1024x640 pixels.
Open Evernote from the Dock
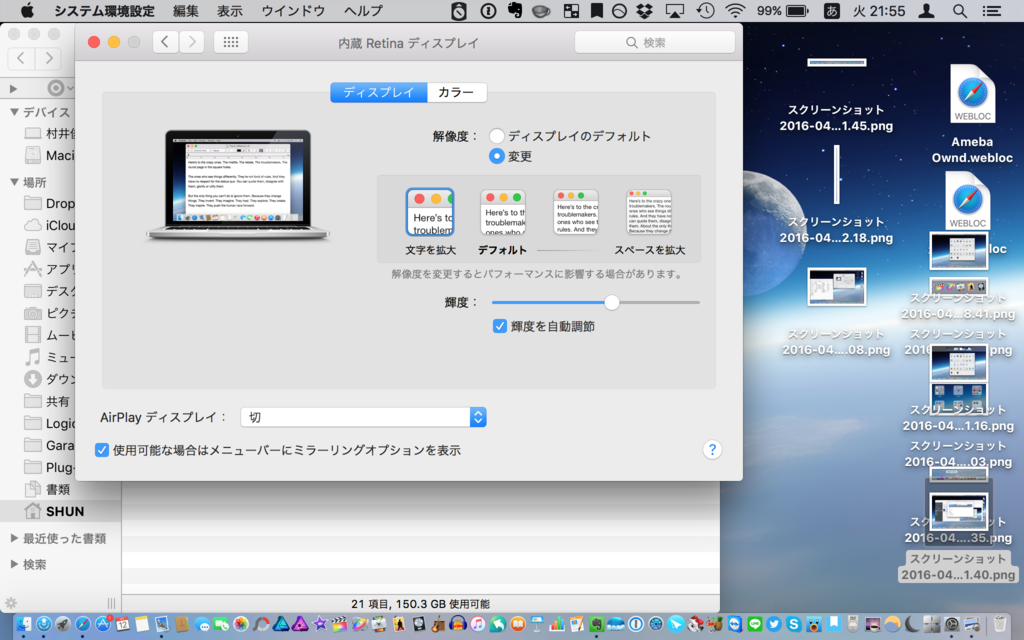[596, 624]
